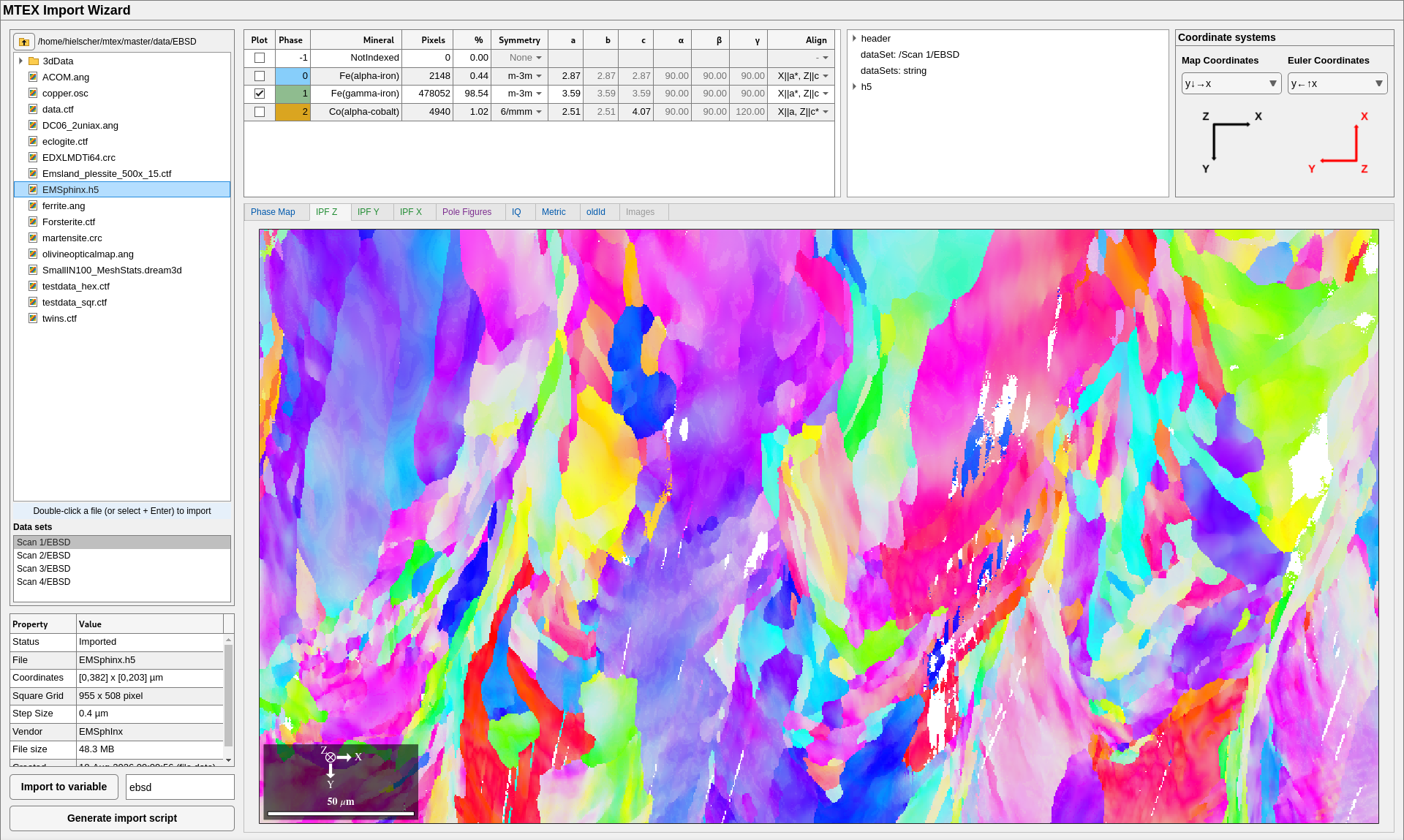Expand the header tree node

click(854, 39)
